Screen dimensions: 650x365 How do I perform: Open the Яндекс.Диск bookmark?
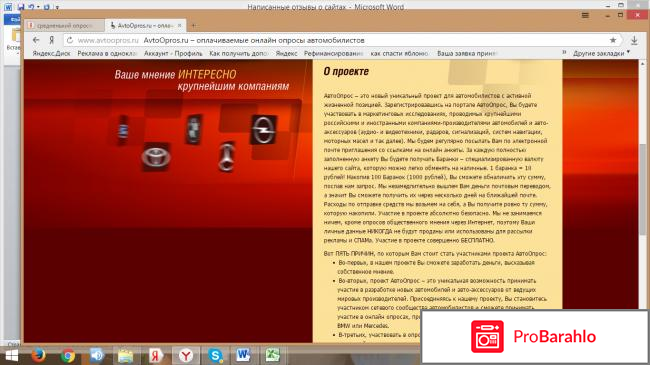point(51,54)
